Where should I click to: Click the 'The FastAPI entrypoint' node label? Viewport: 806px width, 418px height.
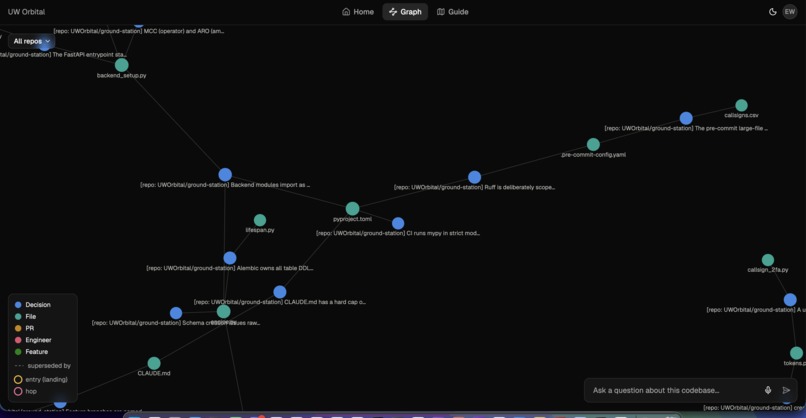(63, 54)
